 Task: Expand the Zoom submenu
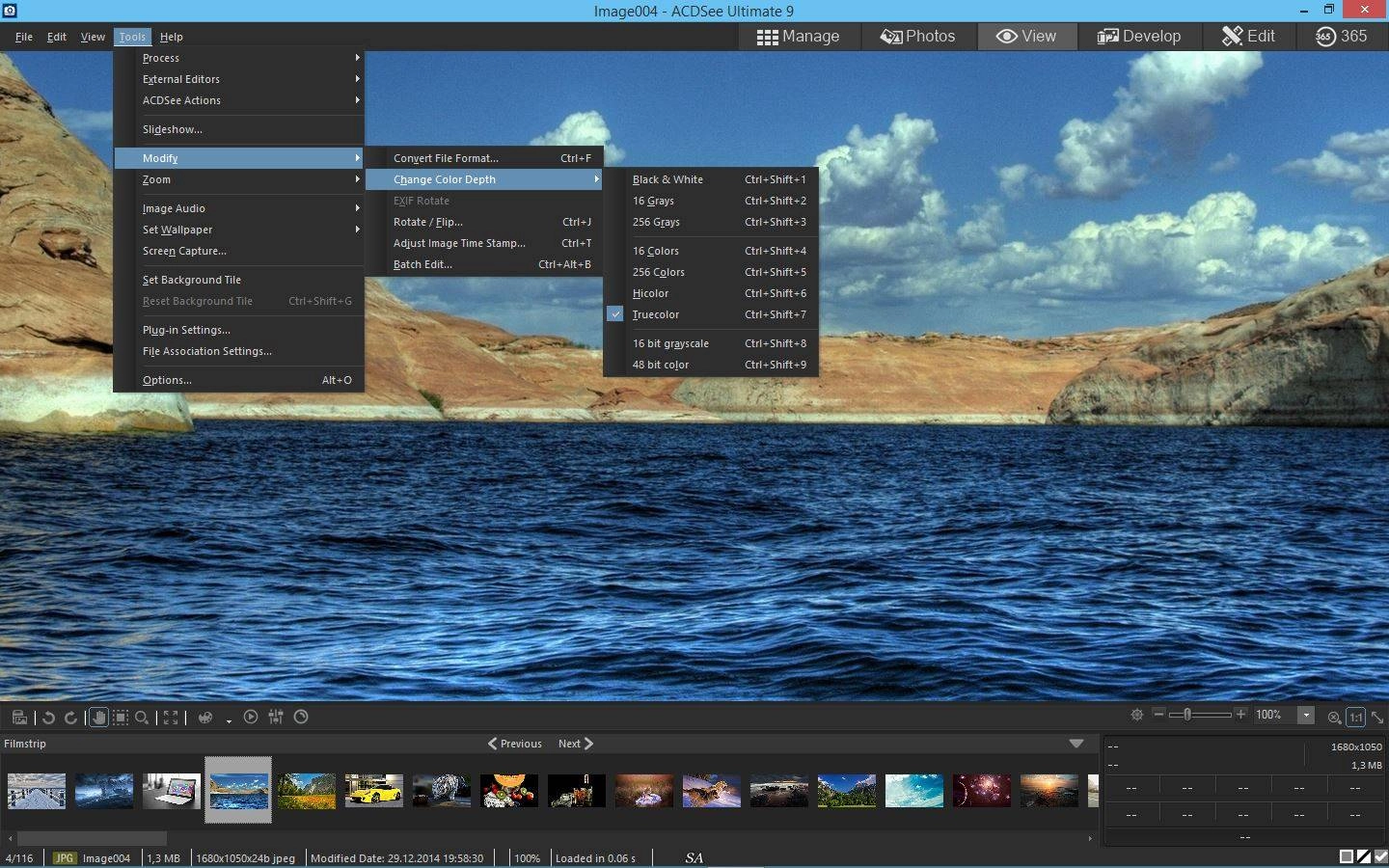(x=238, y=179)
